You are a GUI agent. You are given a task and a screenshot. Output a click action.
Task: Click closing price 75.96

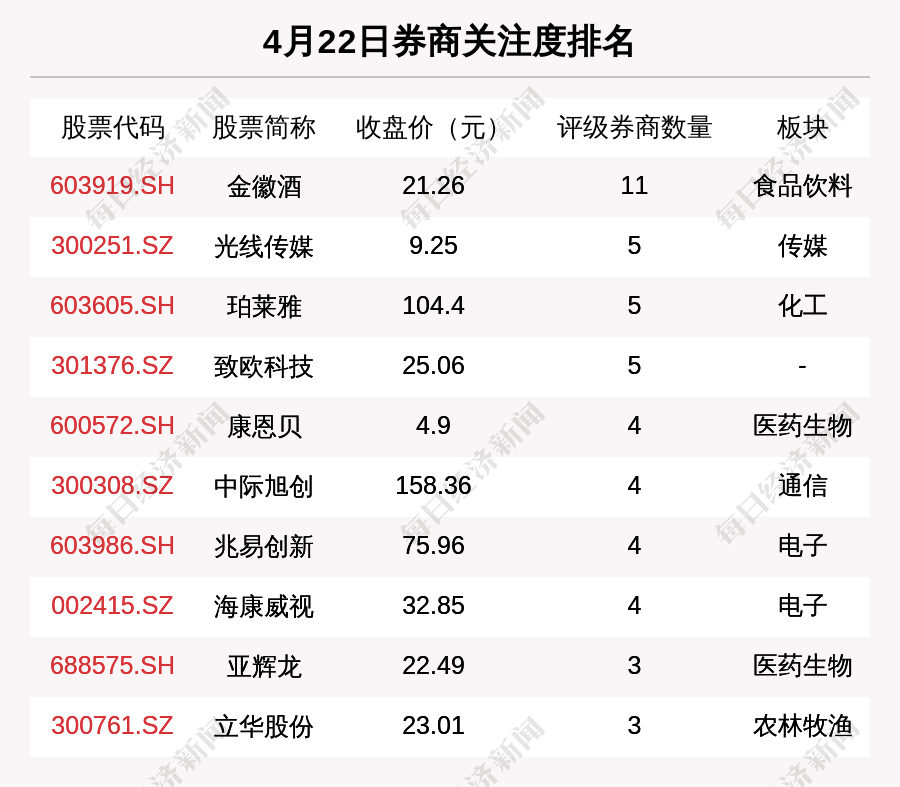433,545
